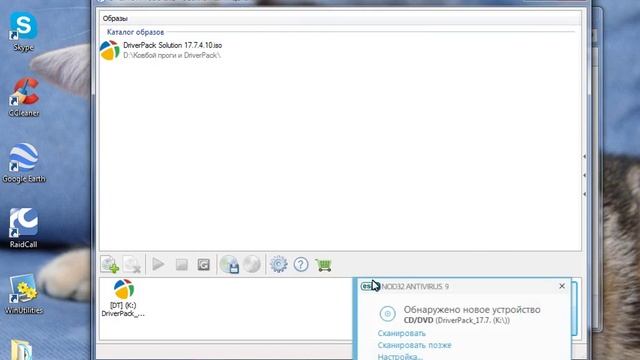Open Preferences gear icon

click(x=279, y=264)
